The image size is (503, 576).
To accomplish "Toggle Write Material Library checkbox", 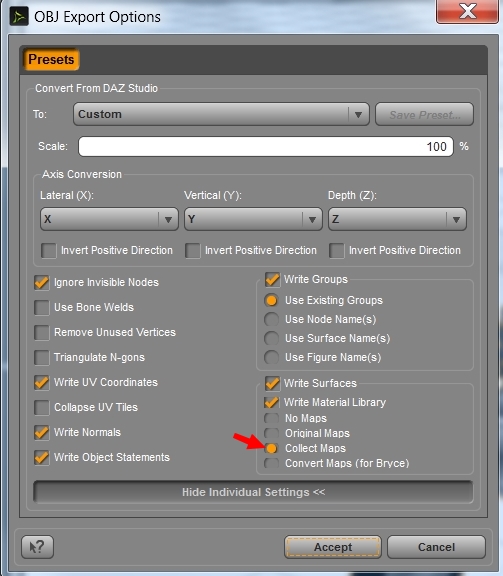I will [x=272, y=403].
